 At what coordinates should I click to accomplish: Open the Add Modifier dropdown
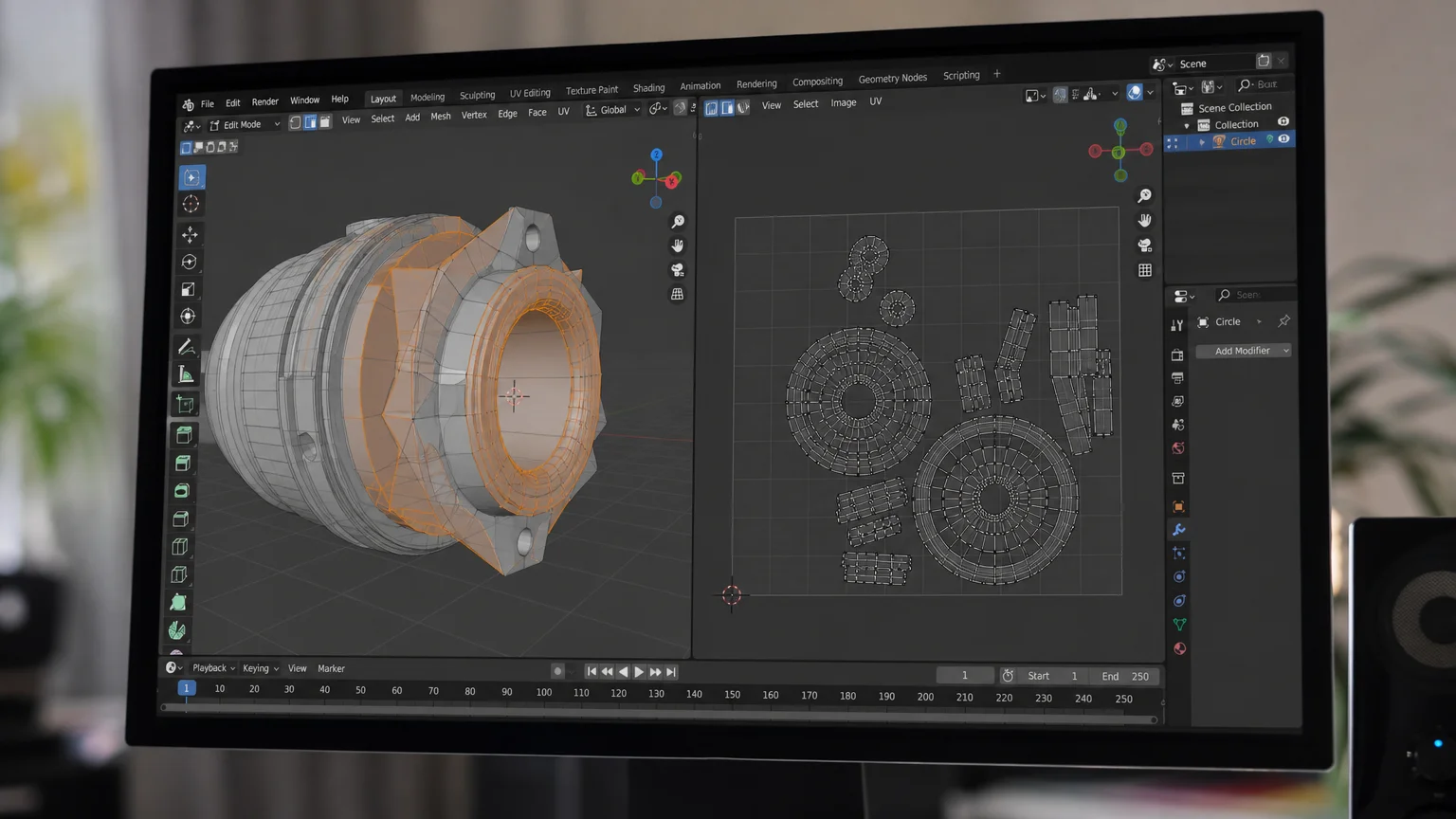pyautogui.click(x=1243, y=351)
